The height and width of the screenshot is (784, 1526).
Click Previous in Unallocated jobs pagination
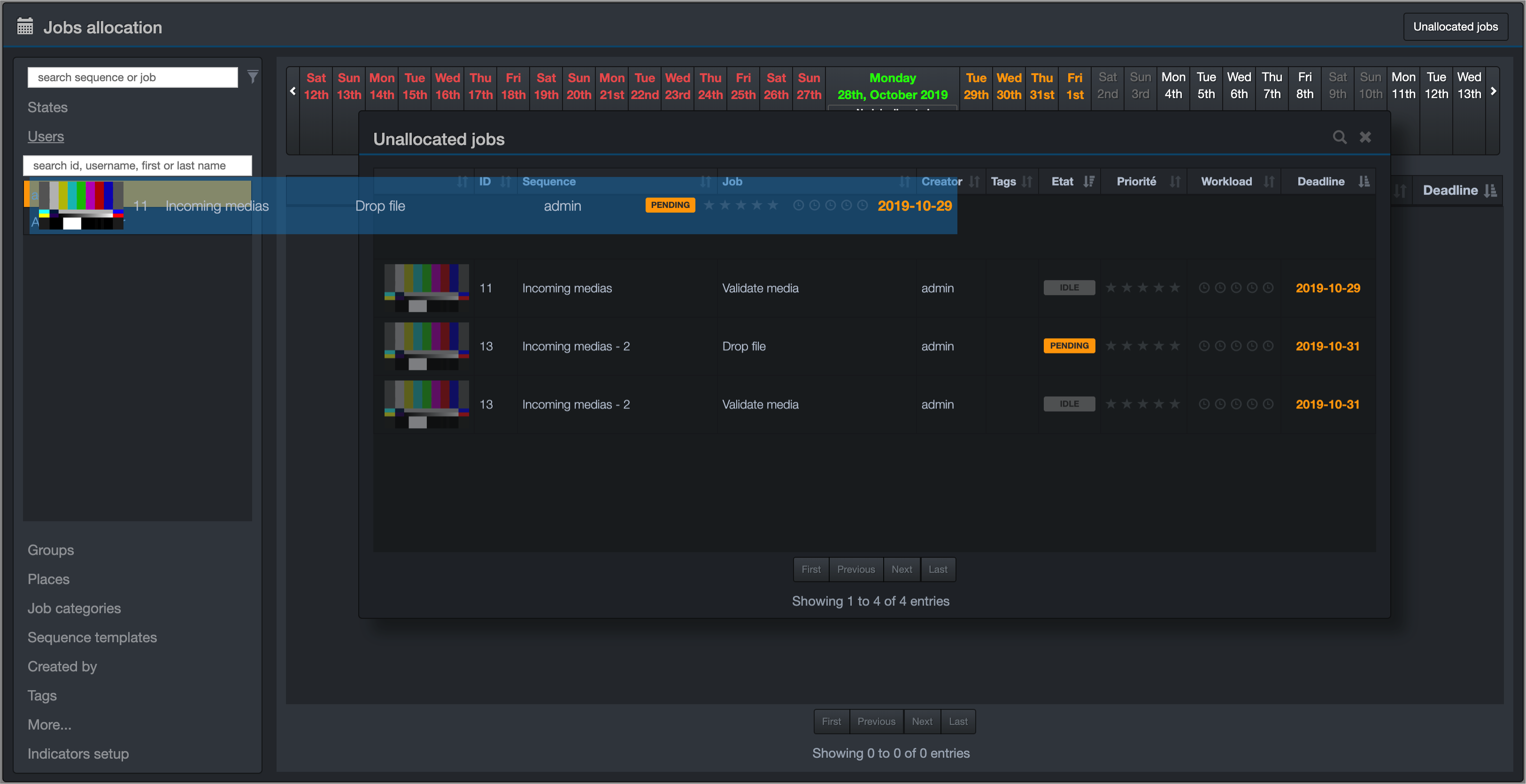point(855,569)
